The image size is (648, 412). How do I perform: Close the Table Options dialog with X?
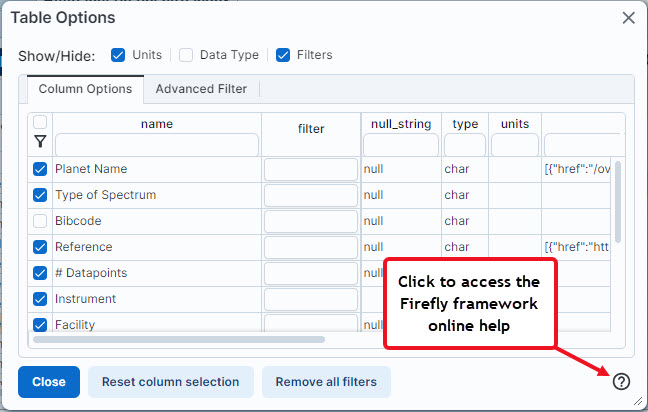coord(629,18)
